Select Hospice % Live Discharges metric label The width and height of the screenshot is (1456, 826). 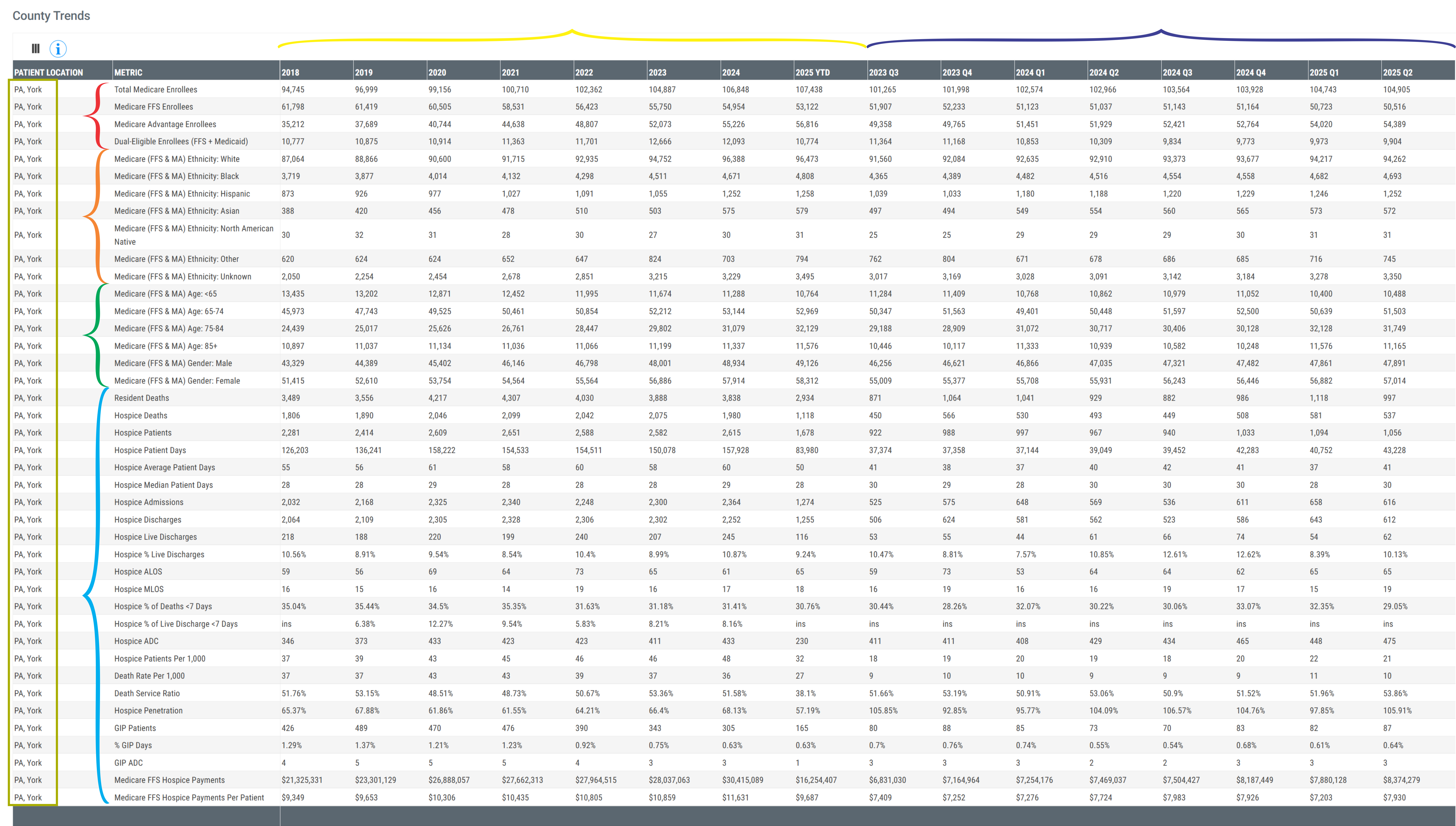pyautogui.click(x=159, y=554)
